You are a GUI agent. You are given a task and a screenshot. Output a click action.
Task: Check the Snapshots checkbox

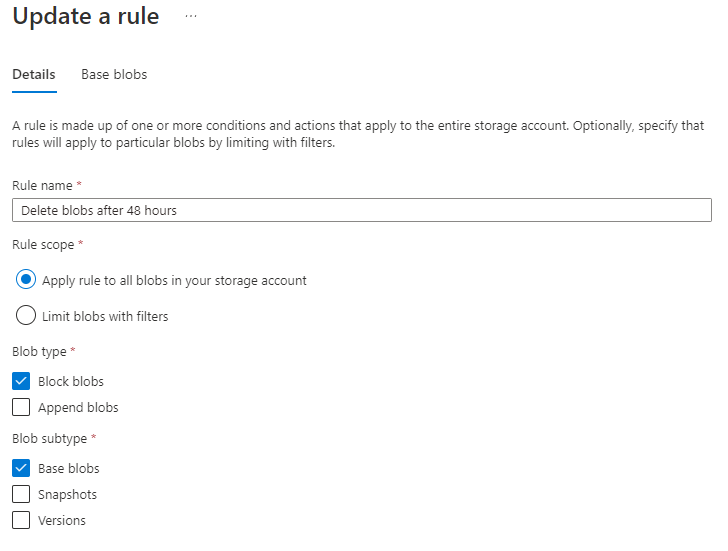(x=21, y=494)
